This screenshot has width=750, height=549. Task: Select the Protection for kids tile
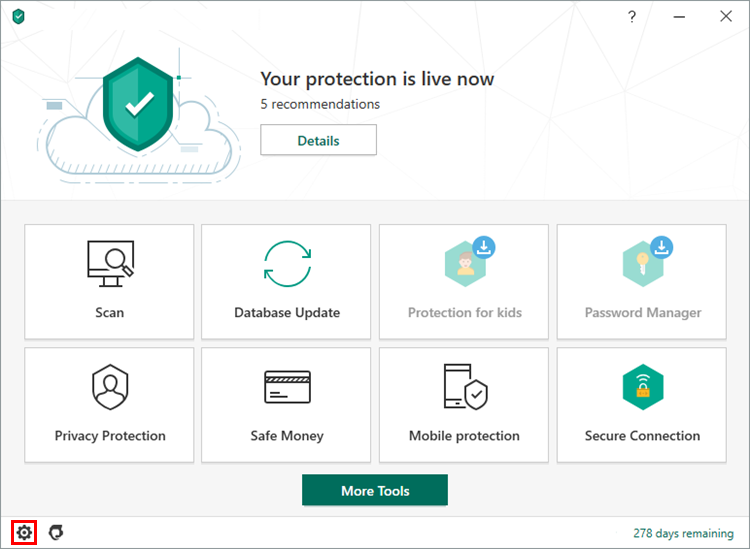tap(464, 282)
